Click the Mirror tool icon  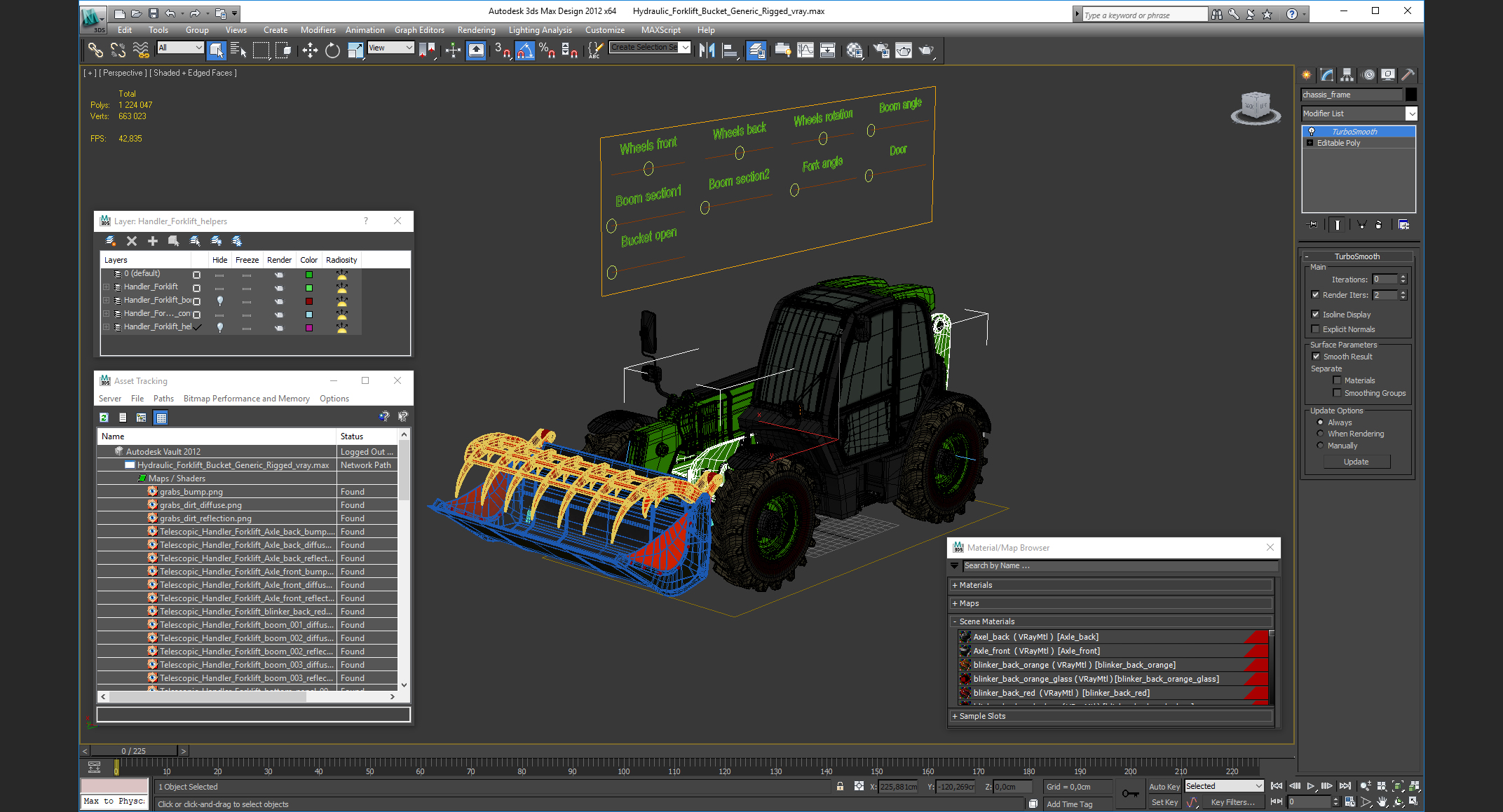[x=707, y=50]
